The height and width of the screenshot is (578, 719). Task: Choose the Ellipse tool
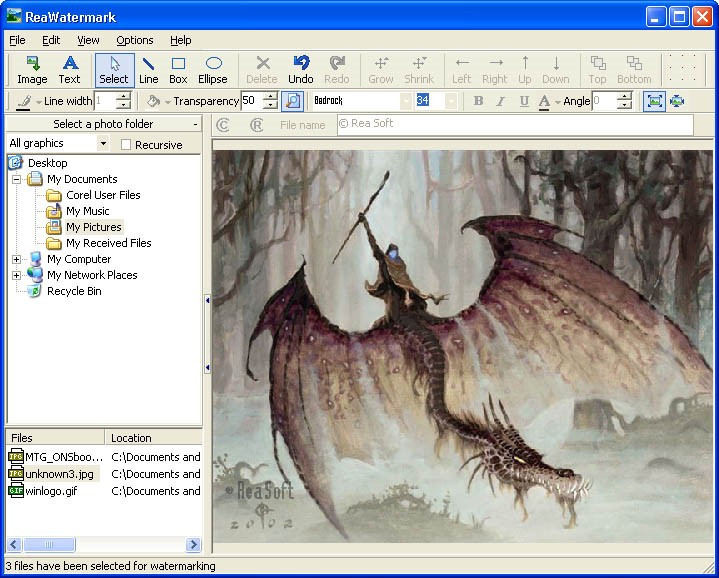click(213, 70)
